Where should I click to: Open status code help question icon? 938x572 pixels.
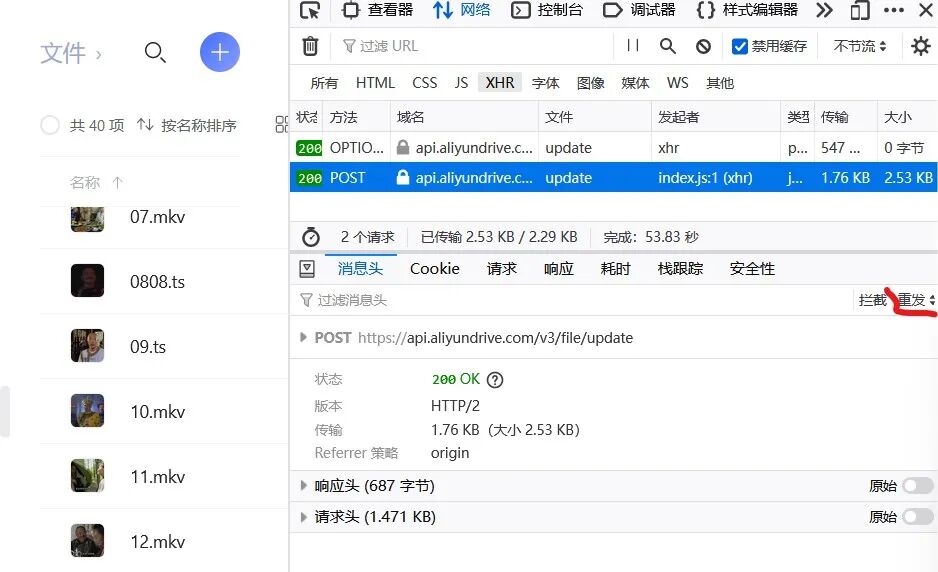click(495, 379)
